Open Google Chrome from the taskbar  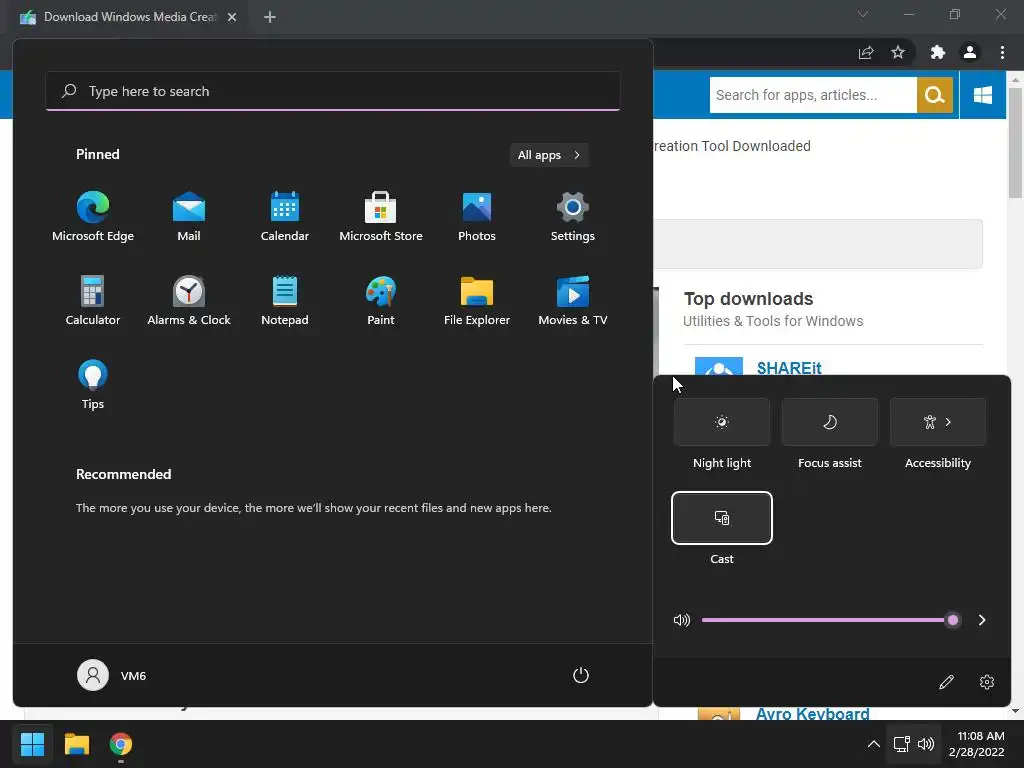tap(121, 744)
